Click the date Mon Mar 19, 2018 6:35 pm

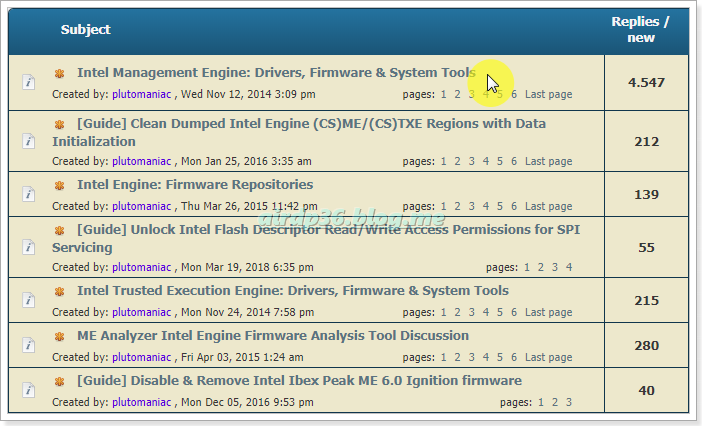pos(247,267)
